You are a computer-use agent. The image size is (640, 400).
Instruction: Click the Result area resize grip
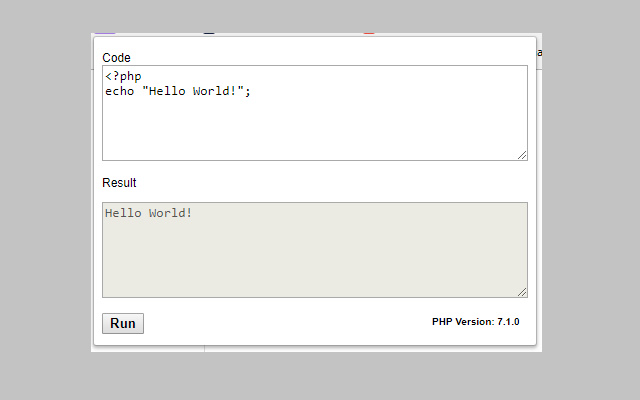coord(522,292)
